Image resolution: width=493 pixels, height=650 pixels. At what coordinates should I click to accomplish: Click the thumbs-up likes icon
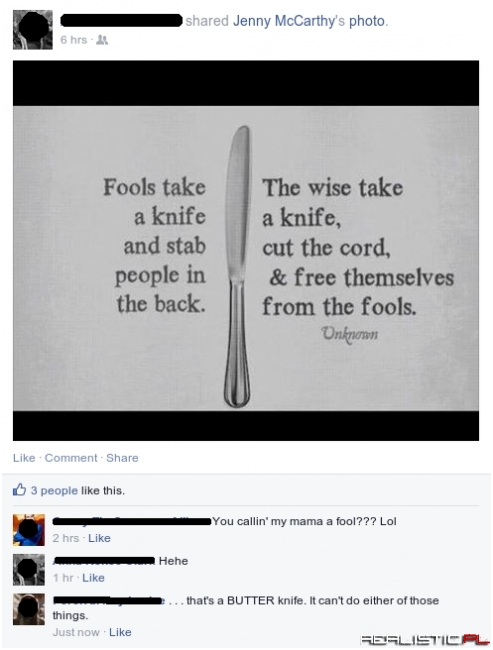(19, 490)
